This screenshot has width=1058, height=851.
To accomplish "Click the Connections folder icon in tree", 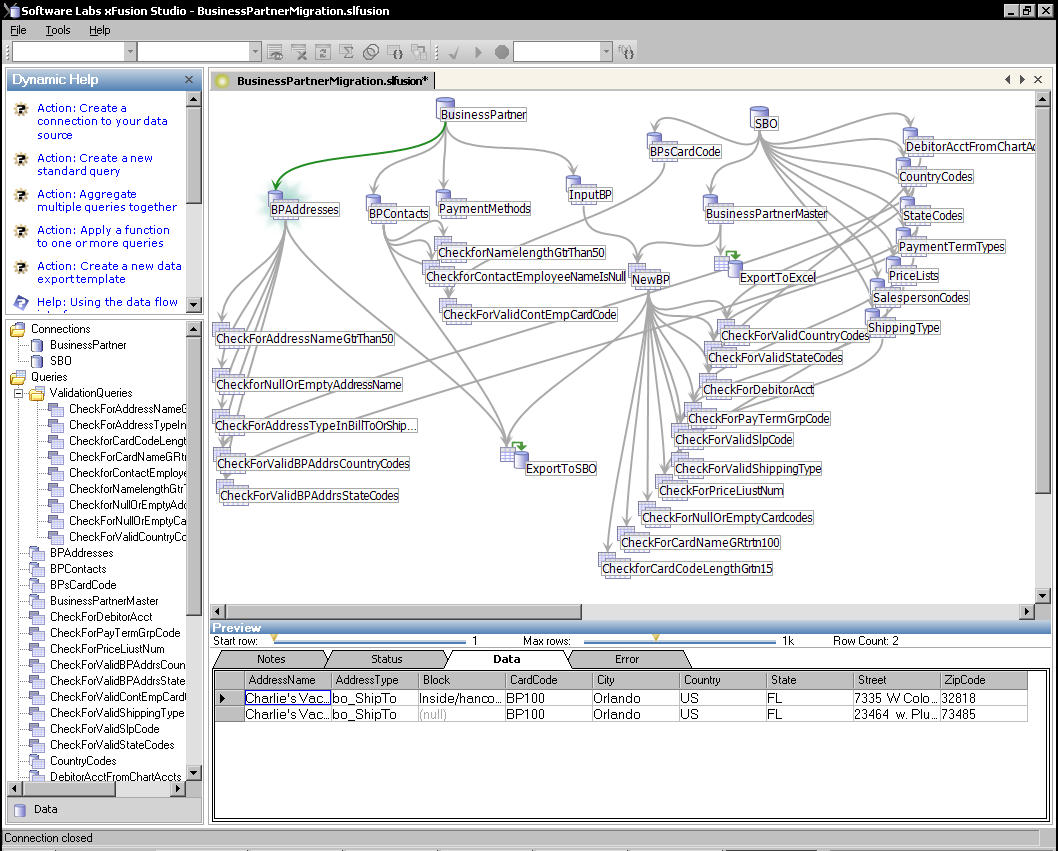I will coord(18,329).
